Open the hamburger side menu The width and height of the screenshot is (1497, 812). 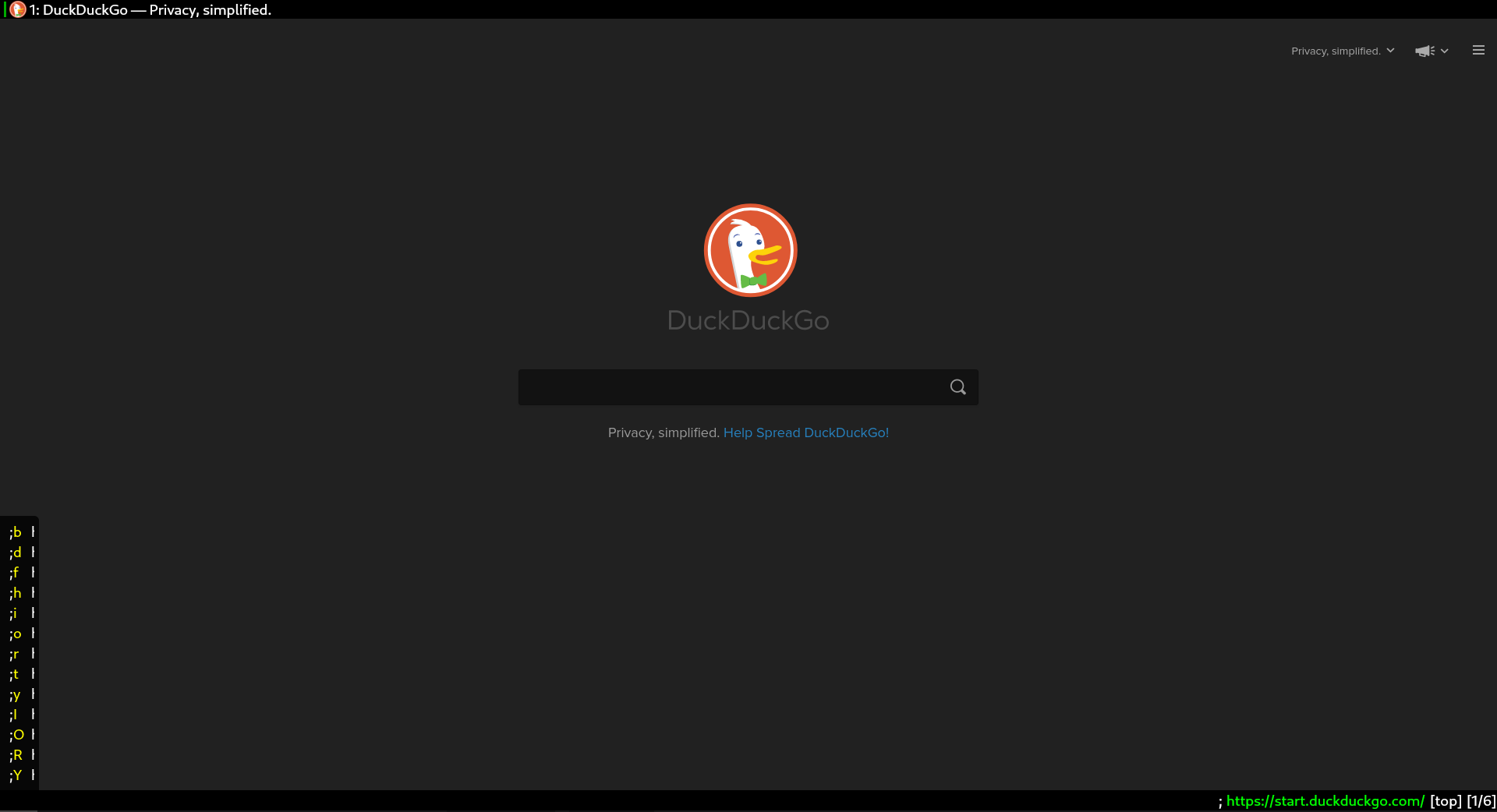point(1478,51)
